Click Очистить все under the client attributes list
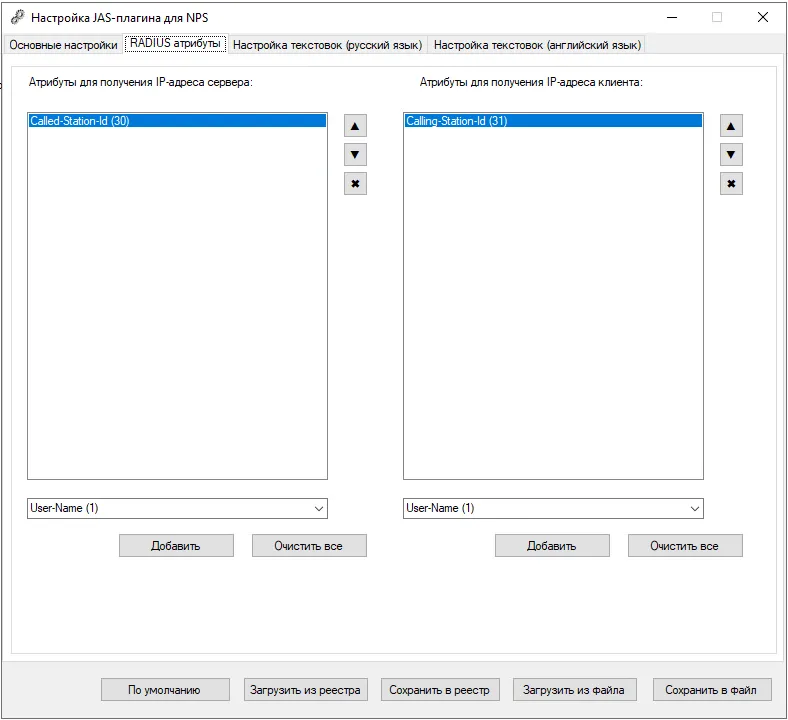The width and height of the screenshot is (788, 720). [x=684, y=546]
